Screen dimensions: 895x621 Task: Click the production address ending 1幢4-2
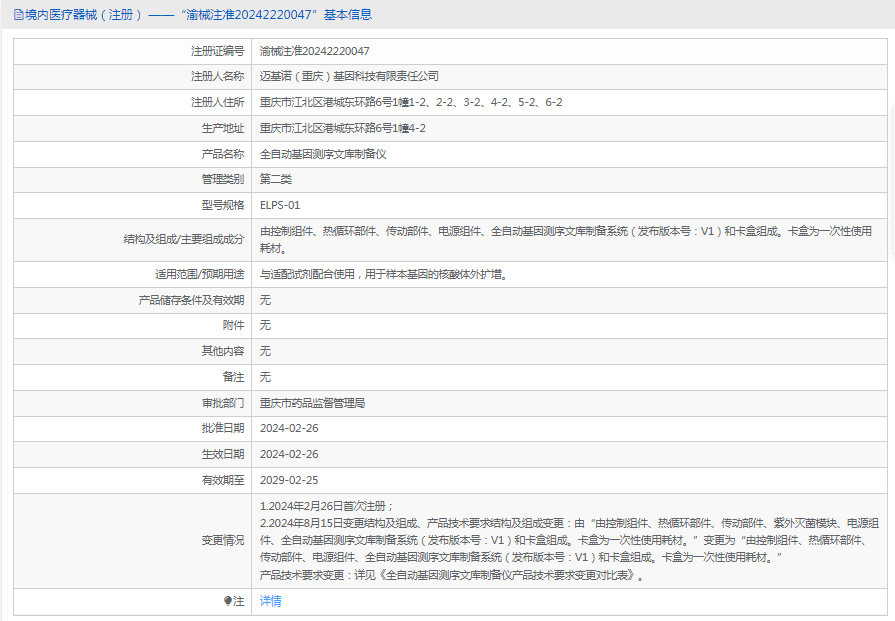pyautogui.click(x=342, y=128)
